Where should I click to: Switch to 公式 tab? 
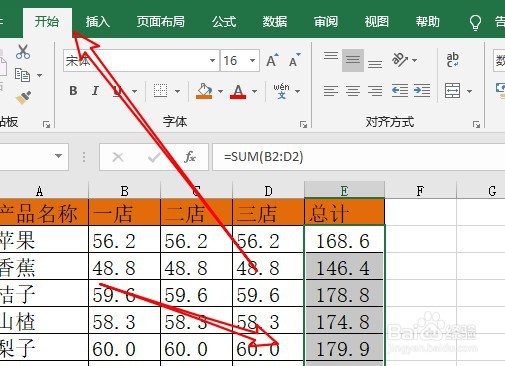(224, 22)
